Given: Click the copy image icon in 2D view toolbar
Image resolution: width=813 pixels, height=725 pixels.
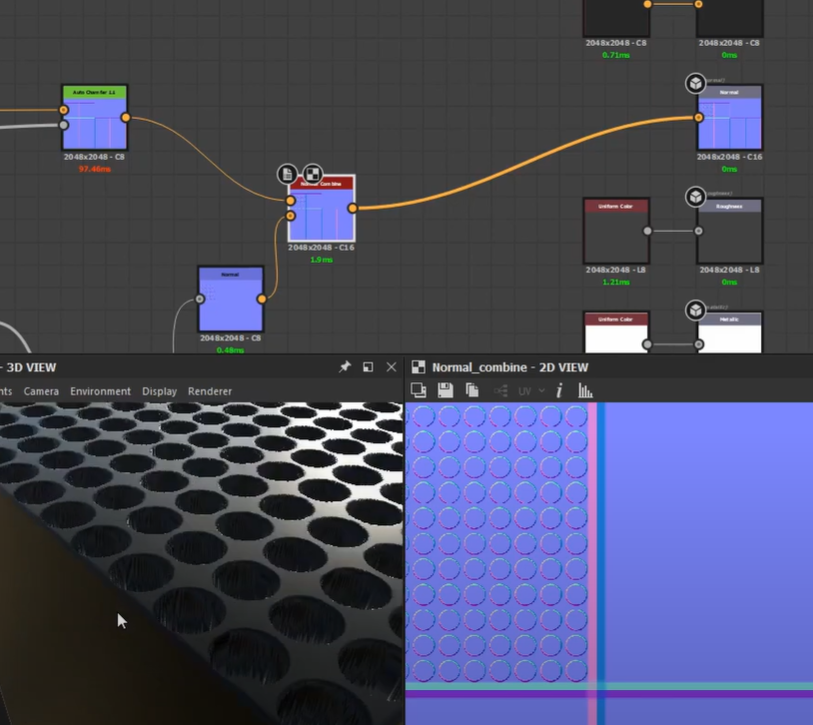Looking at the screenshot, I should click(x=472, y=391).
